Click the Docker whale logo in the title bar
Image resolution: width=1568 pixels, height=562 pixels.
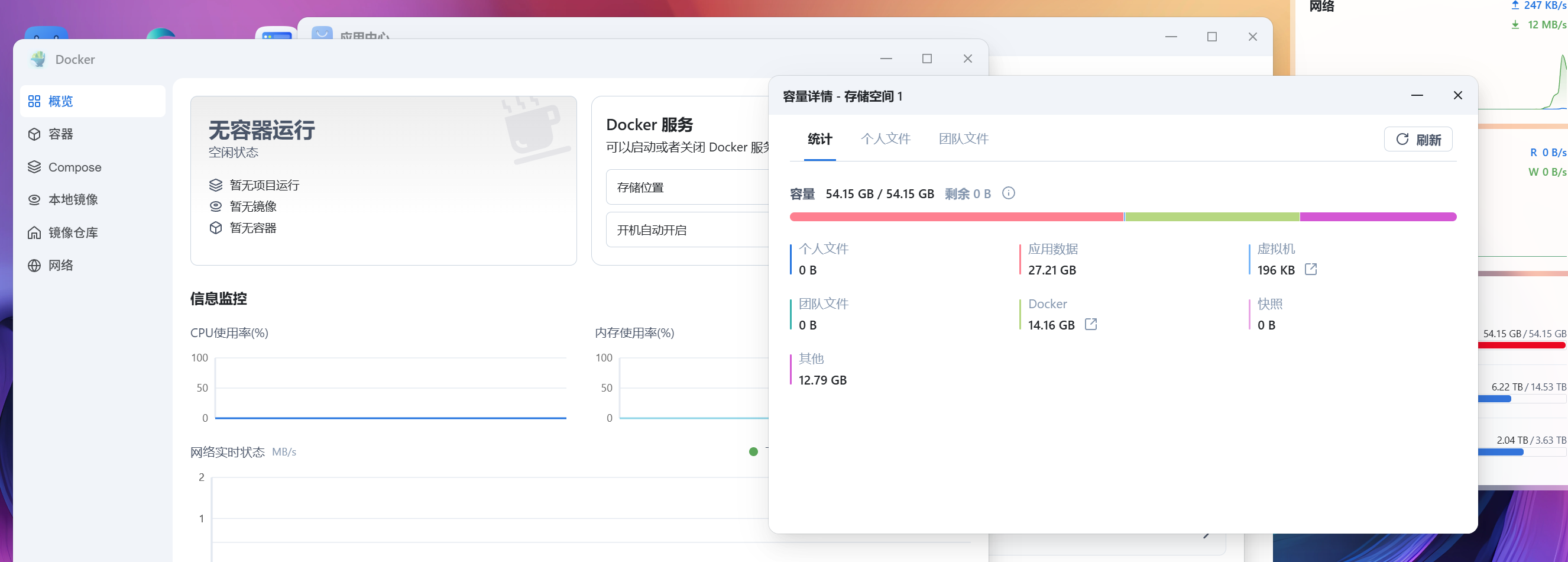38,59
